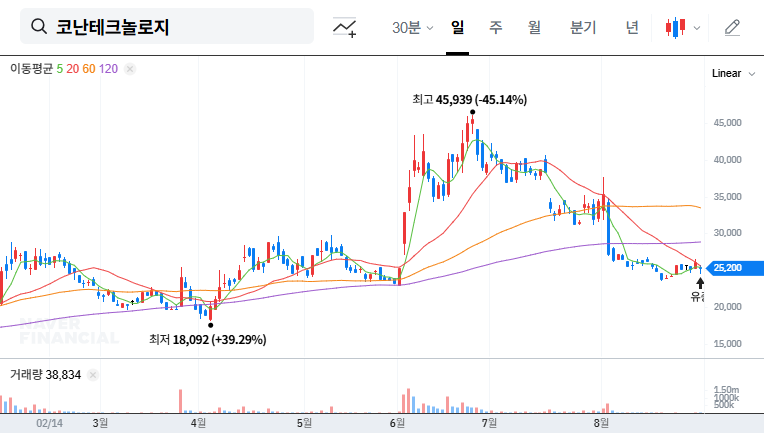Open the pencil drawing tool

[x=732, y=28]
